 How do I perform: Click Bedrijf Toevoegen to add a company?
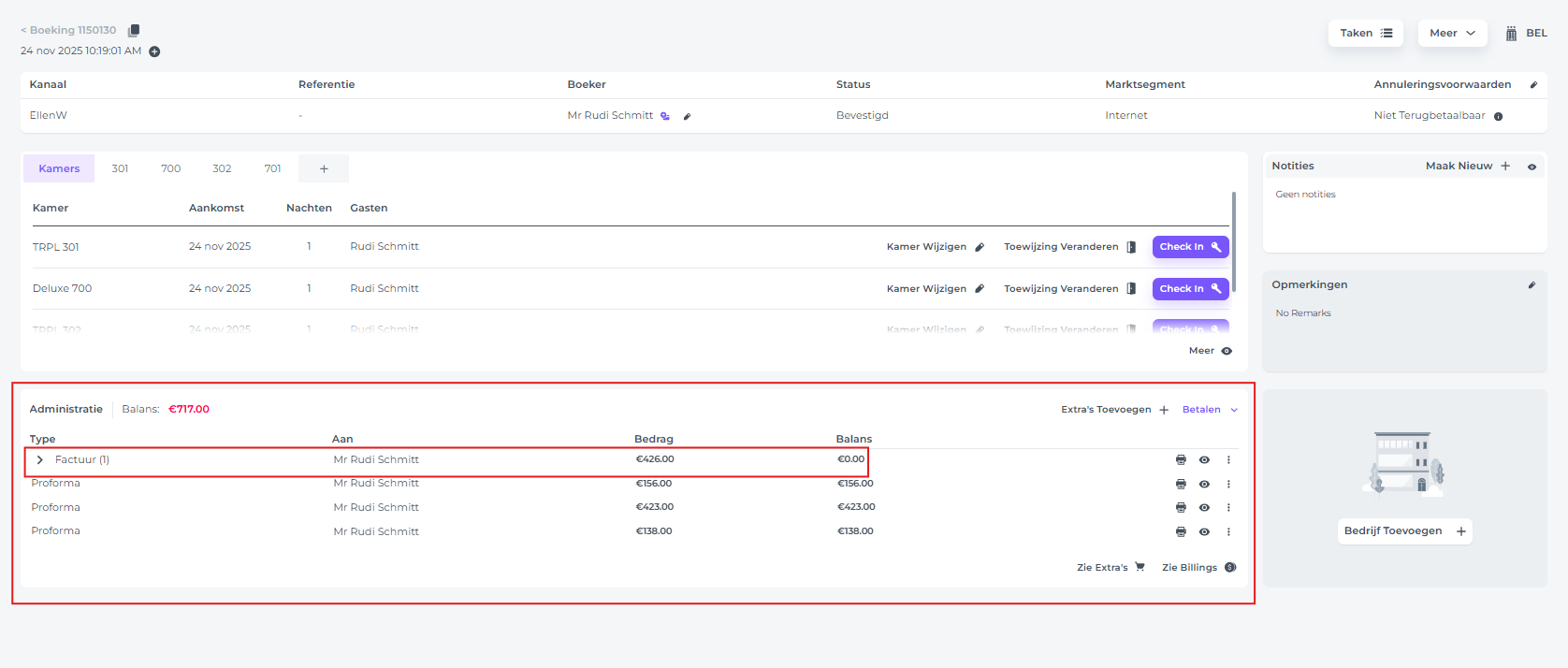tap(1404, 530)
